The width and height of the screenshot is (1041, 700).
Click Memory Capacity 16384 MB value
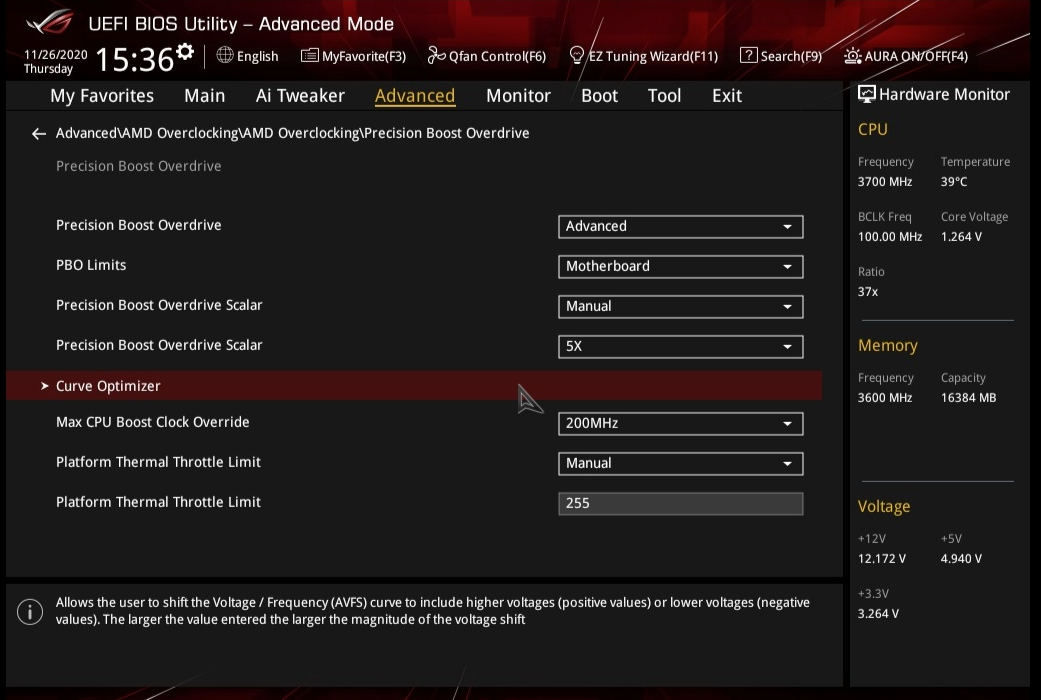(969, 397)
